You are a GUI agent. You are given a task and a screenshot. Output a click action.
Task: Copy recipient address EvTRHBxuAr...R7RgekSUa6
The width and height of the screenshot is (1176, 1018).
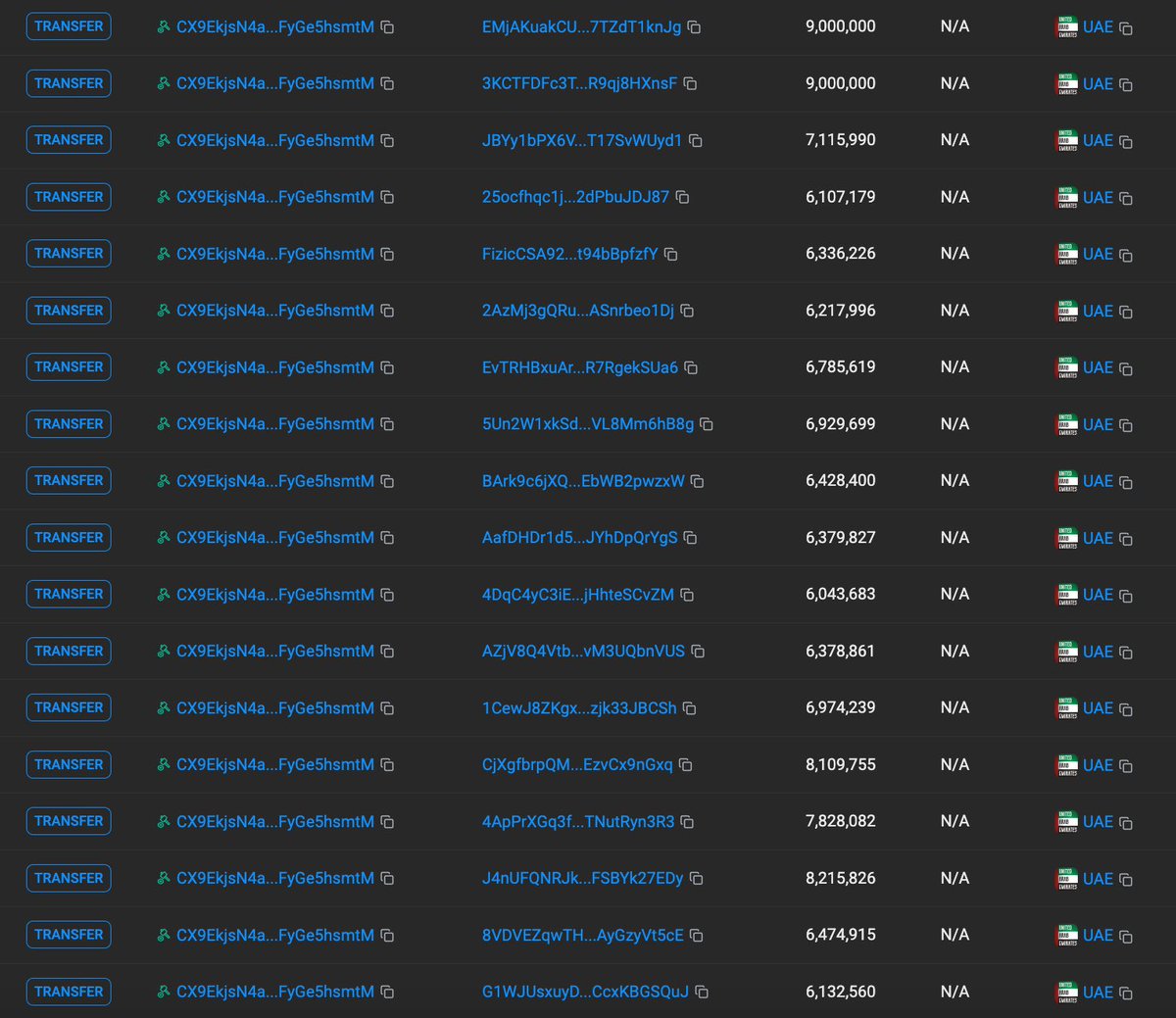point(691,368)
